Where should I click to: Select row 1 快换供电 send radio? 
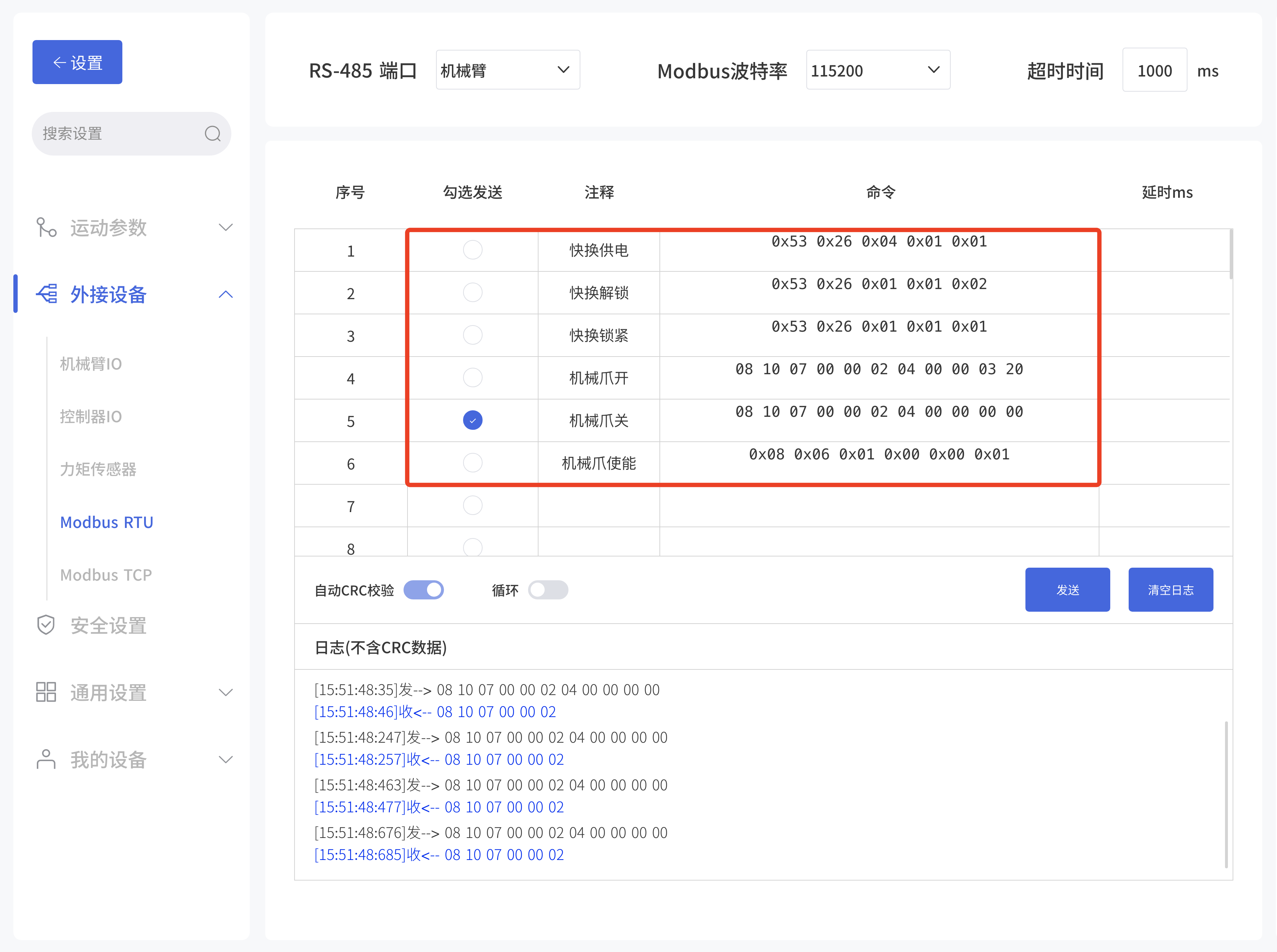pyautogui.click(x=472, y=250)
